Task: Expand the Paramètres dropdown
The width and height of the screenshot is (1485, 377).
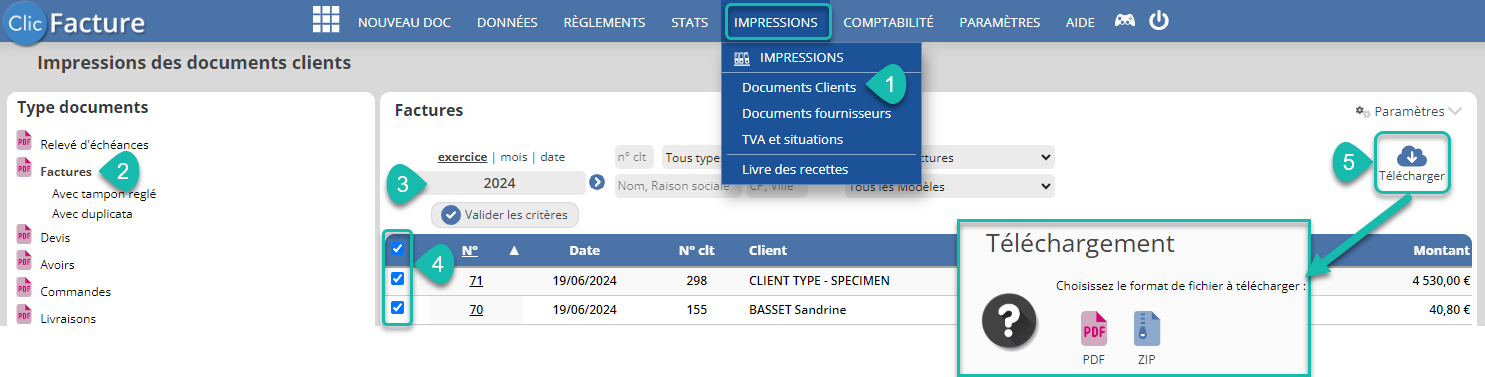Action: (x=1408, y=111)
